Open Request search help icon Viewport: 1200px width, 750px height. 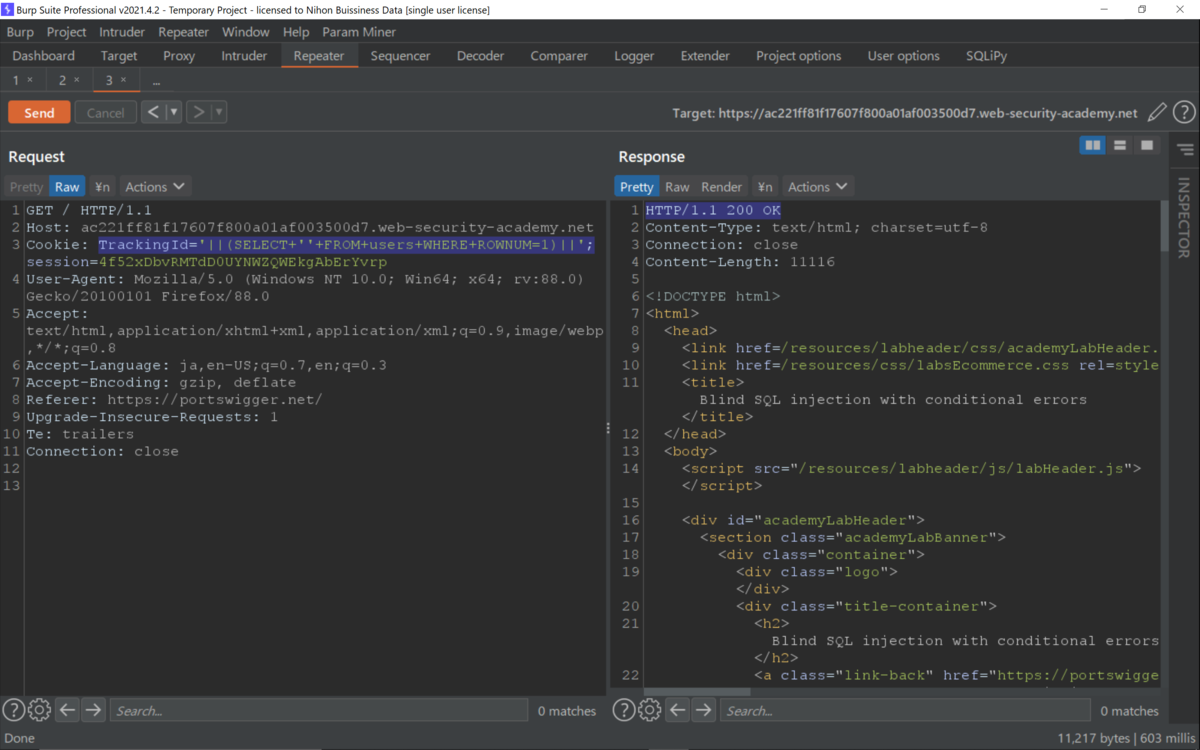click(x=13, y=710)
